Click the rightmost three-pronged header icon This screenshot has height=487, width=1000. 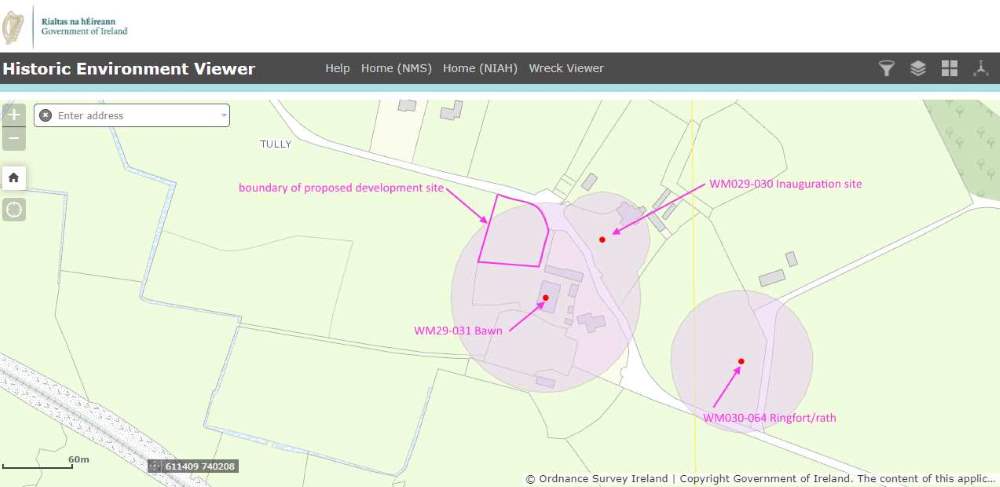click(x=982, y=68)
